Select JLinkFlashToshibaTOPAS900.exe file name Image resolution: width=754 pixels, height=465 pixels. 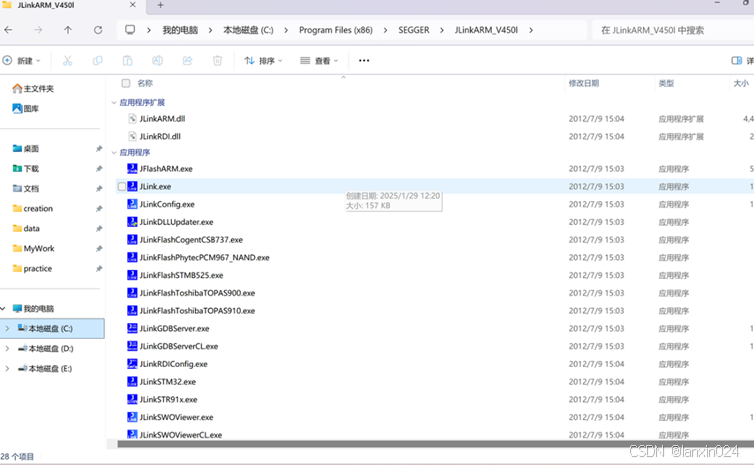(x=197, y=293)
